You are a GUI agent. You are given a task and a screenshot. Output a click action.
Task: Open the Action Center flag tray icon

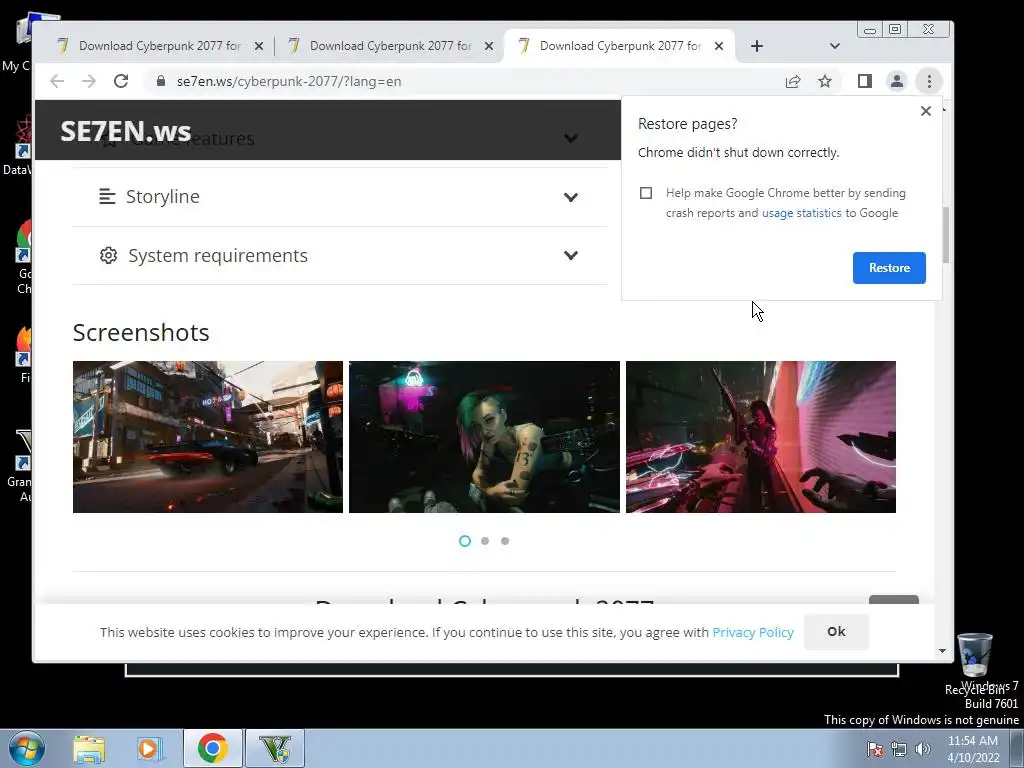click(x=875, y=750)
